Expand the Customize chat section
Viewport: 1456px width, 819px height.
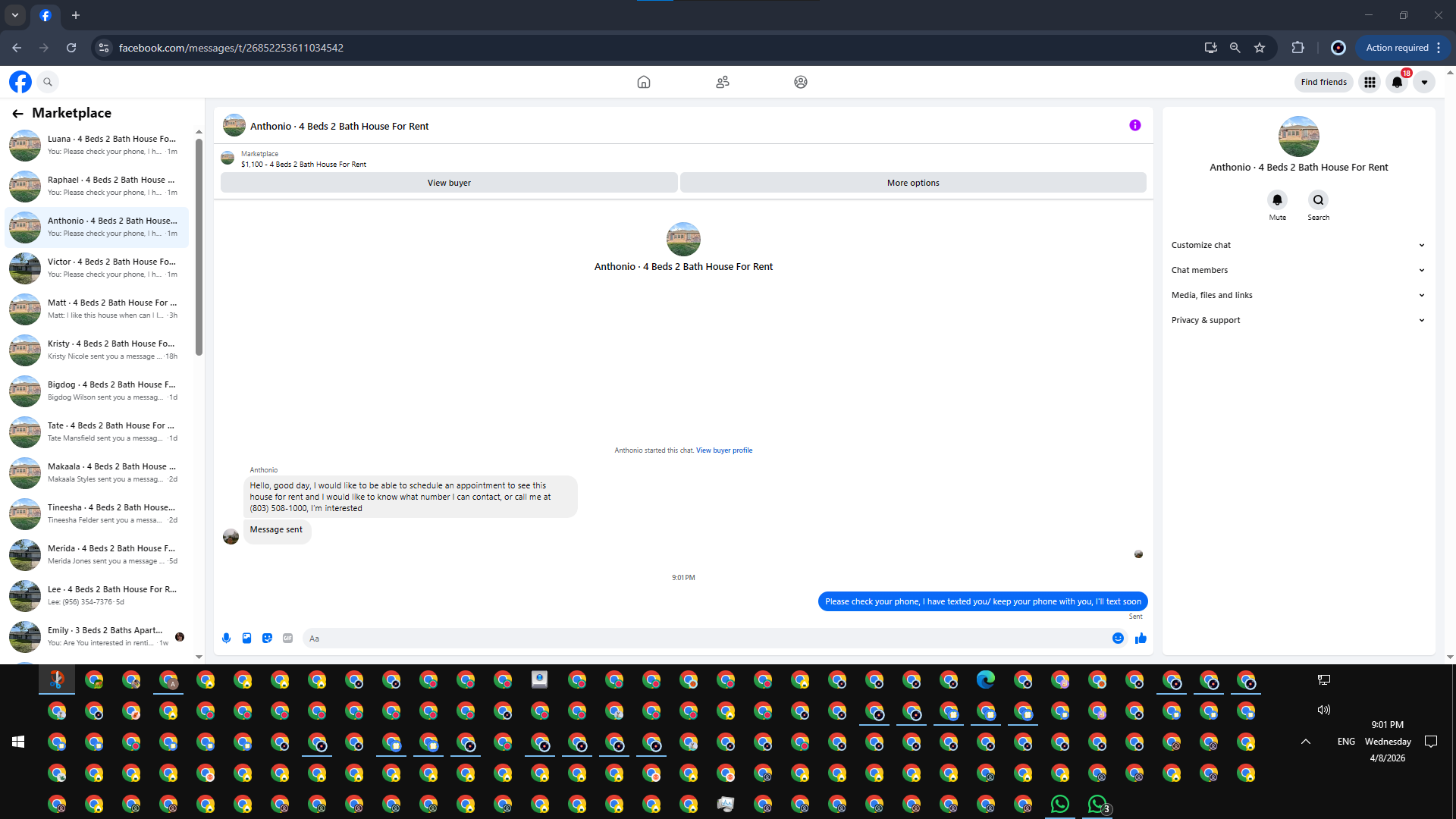tap(1298, 245)
